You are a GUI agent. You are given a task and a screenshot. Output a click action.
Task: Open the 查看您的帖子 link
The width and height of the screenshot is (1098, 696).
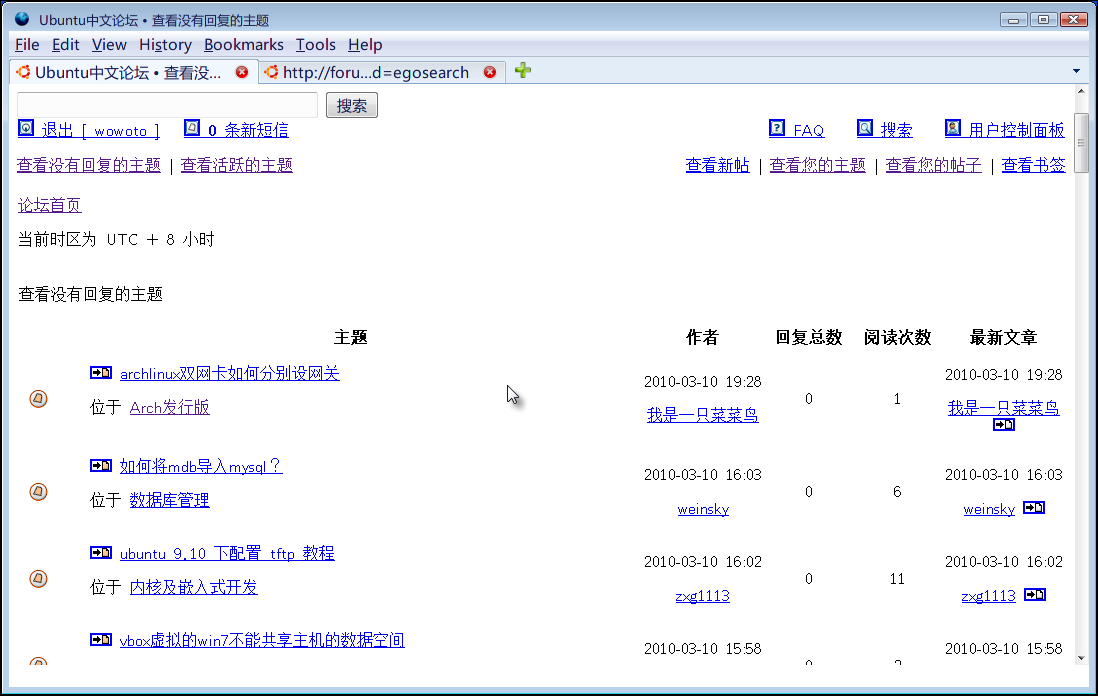click(933, 165)
